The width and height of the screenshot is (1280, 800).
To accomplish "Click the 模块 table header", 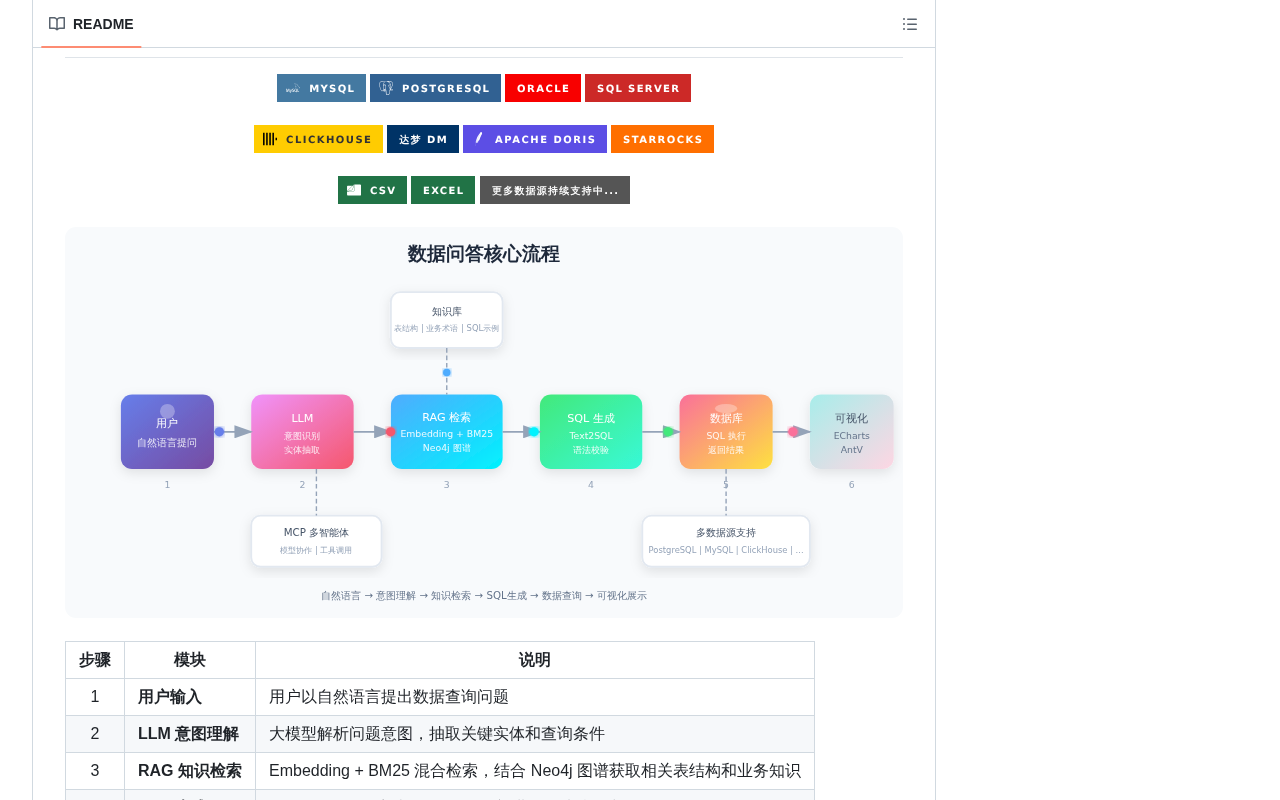I will 190,660.
